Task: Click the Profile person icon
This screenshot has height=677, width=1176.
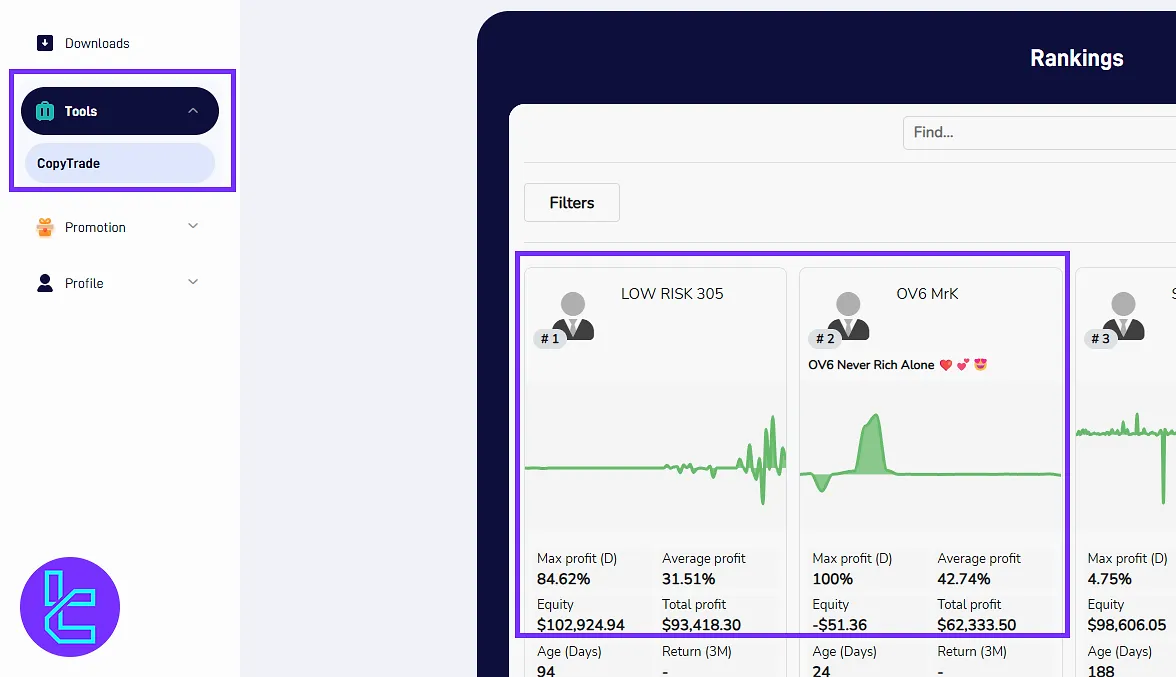Action: [45, 283]
